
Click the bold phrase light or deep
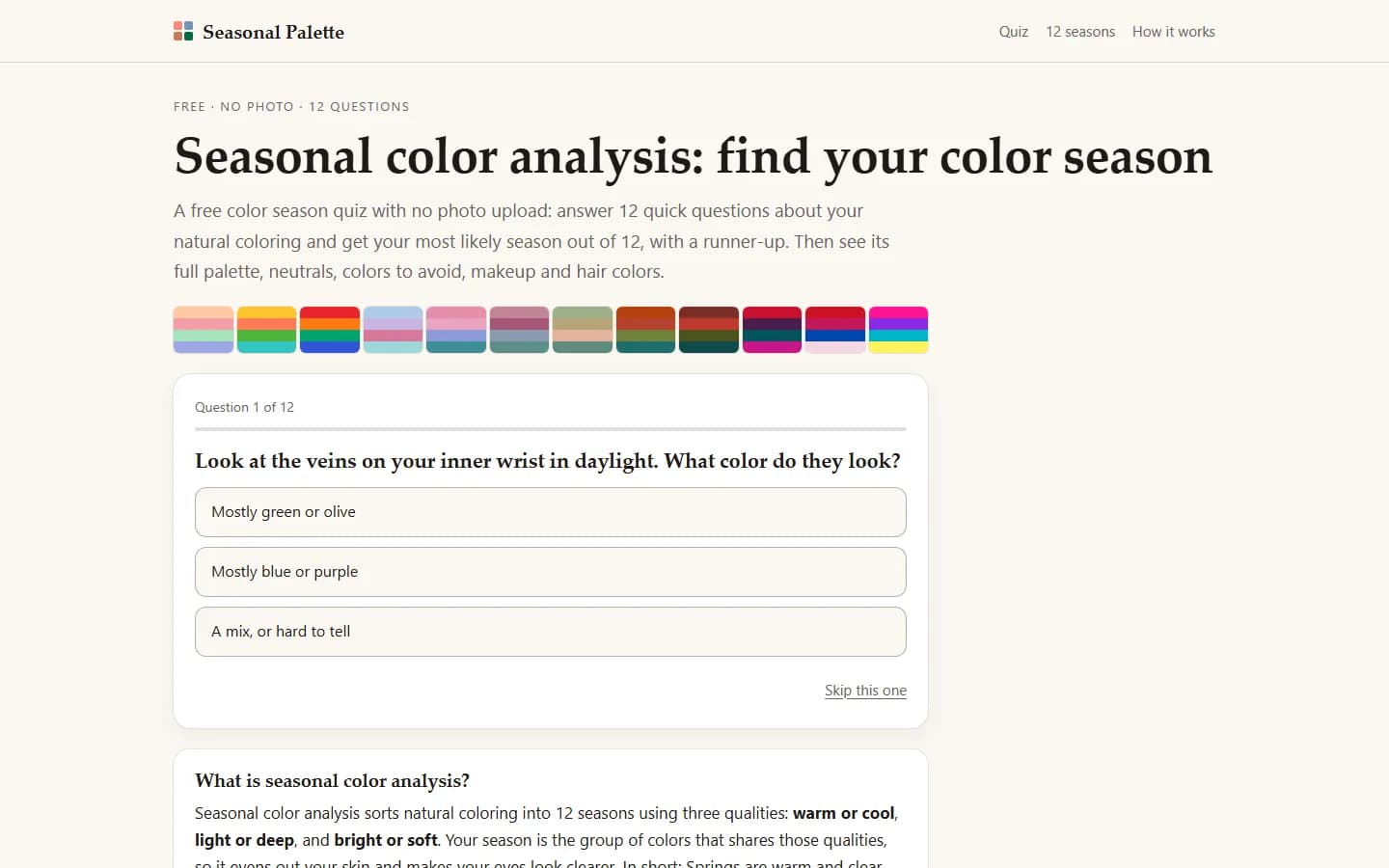(244, 840)
